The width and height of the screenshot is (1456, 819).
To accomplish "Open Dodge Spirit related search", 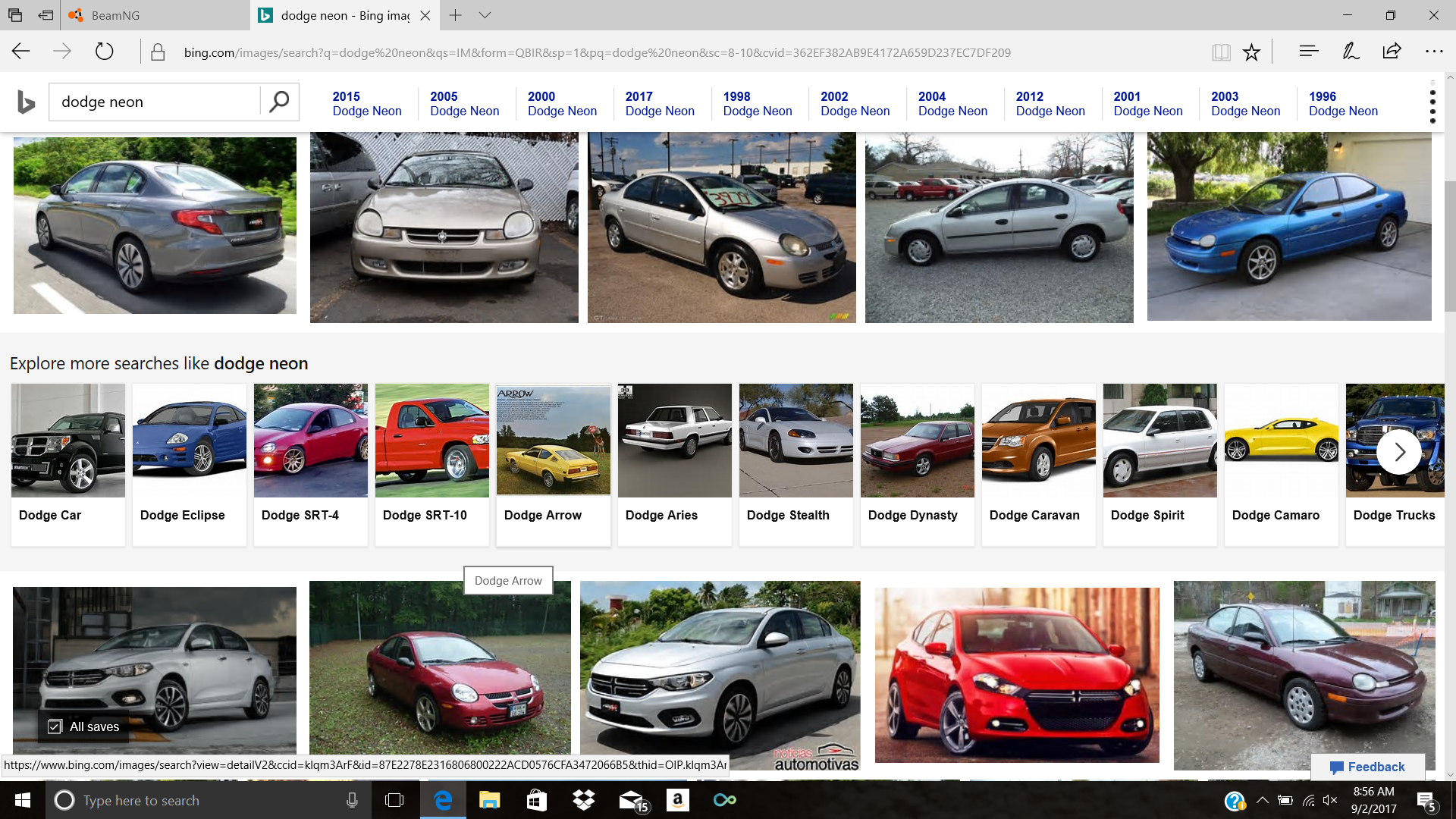I will pos(1160,464).
